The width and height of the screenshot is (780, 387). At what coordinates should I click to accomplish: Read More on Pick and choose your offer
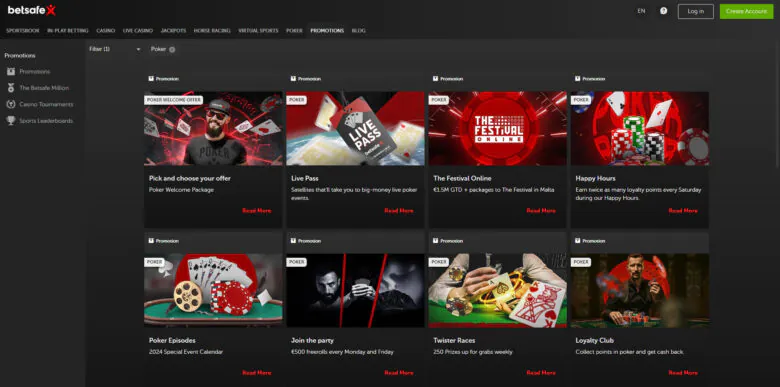[257, 211]
